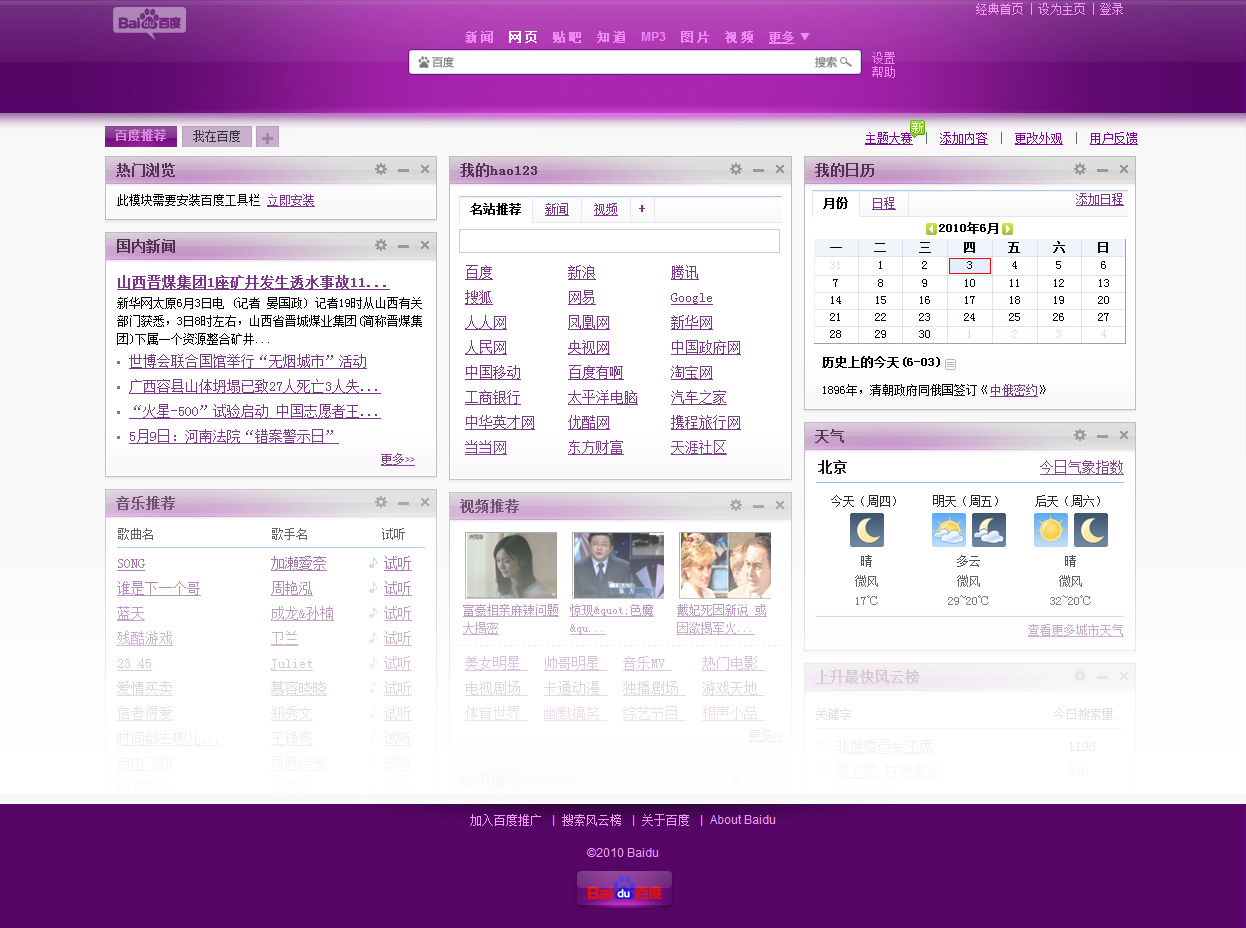Click the input field in hao123 widget
The height and width of the screenshot is (928, 1246).
click(x=619, y=241)
